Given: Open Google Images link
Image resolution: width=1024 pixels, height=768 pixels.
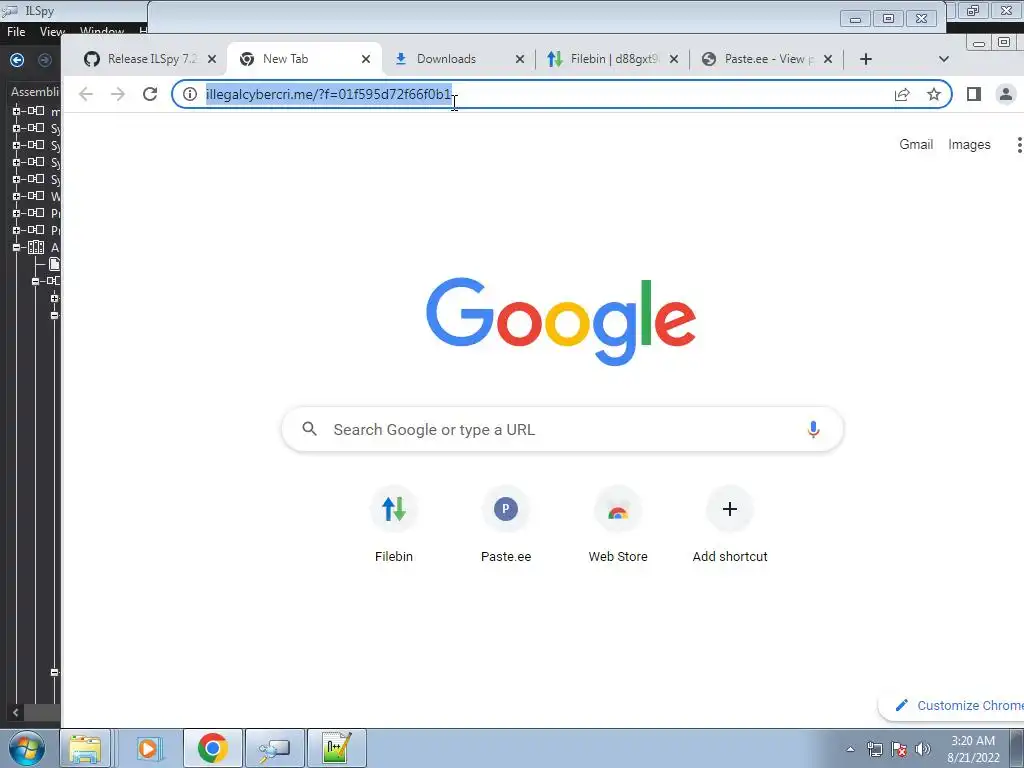Looking at the screenshot, I should click(x=969, y=144).
